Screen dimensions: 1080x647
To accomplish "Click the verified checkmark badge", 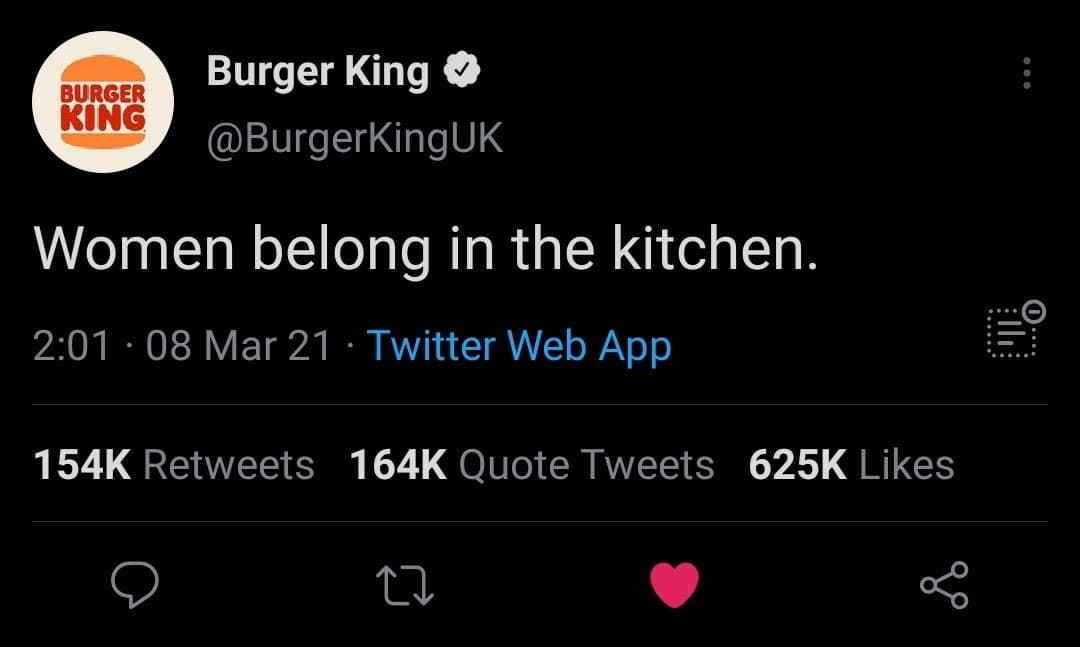I will point(461,70).
